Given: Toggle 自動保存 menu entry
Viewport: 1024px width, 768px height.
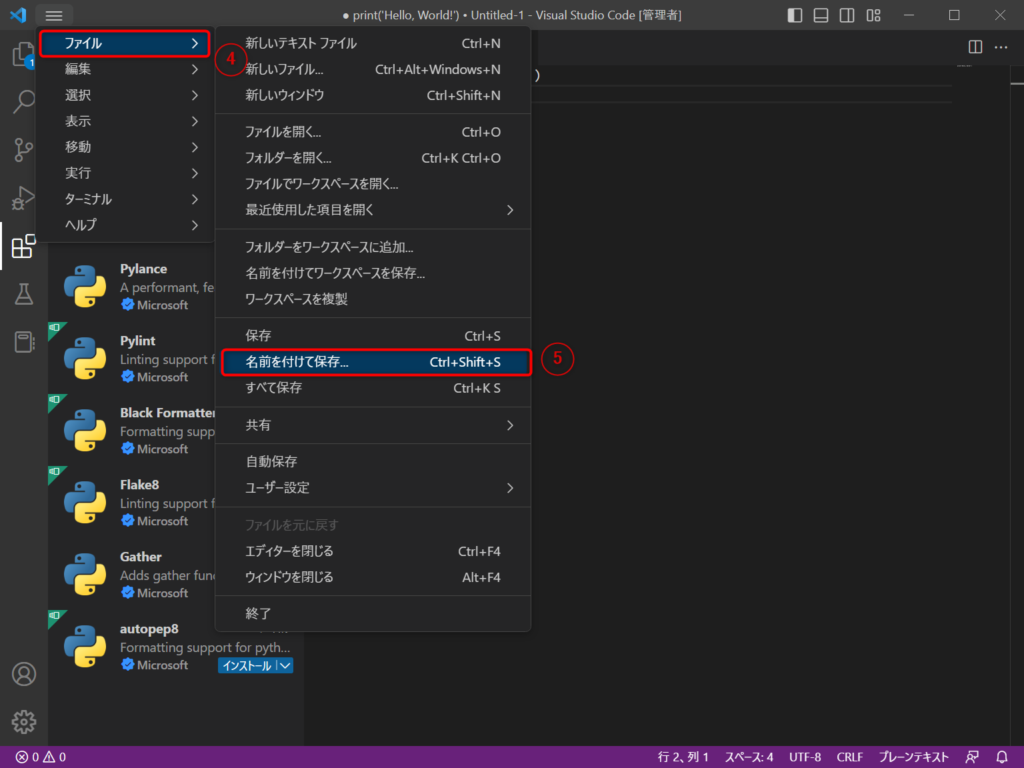Looking at the screenshot, I should click(373, 462).
